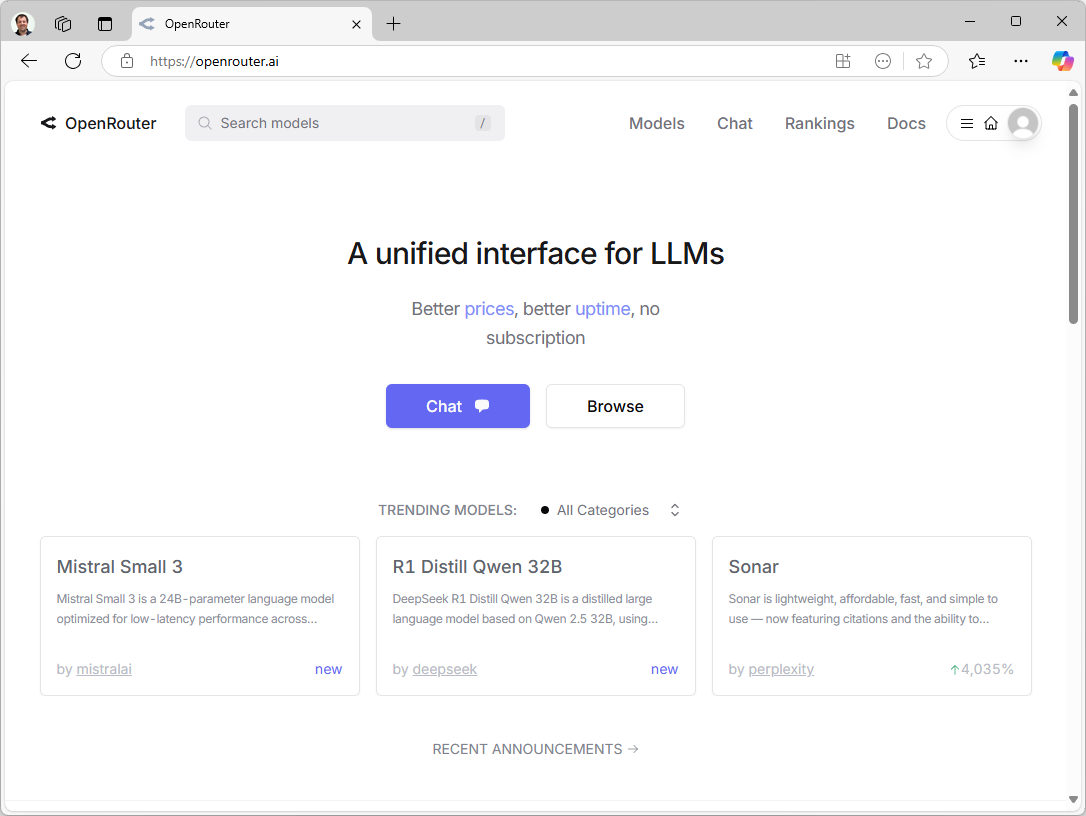View site information lock icon
This screenshot has width=1086, height=816.
[x=127, y=61]
